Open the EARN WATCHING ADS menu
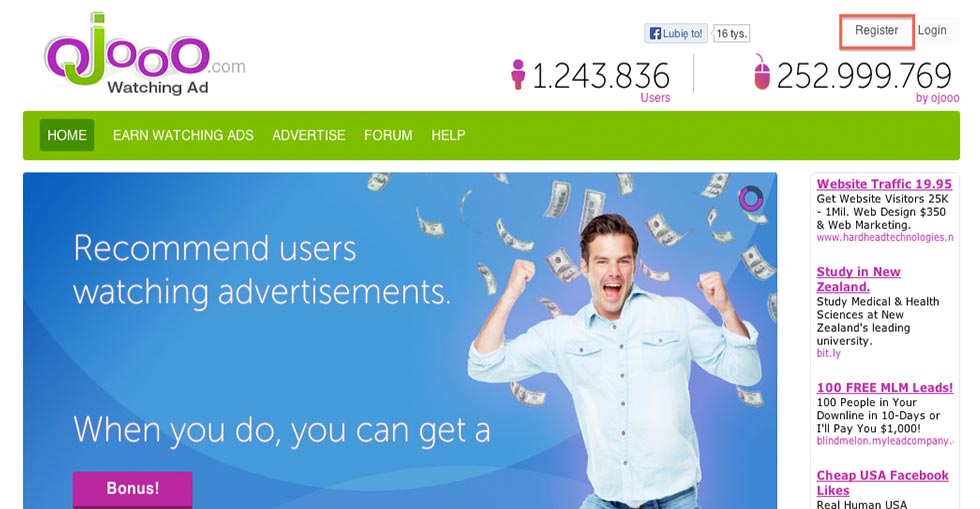Screen dimensions: 980x509 183,135
